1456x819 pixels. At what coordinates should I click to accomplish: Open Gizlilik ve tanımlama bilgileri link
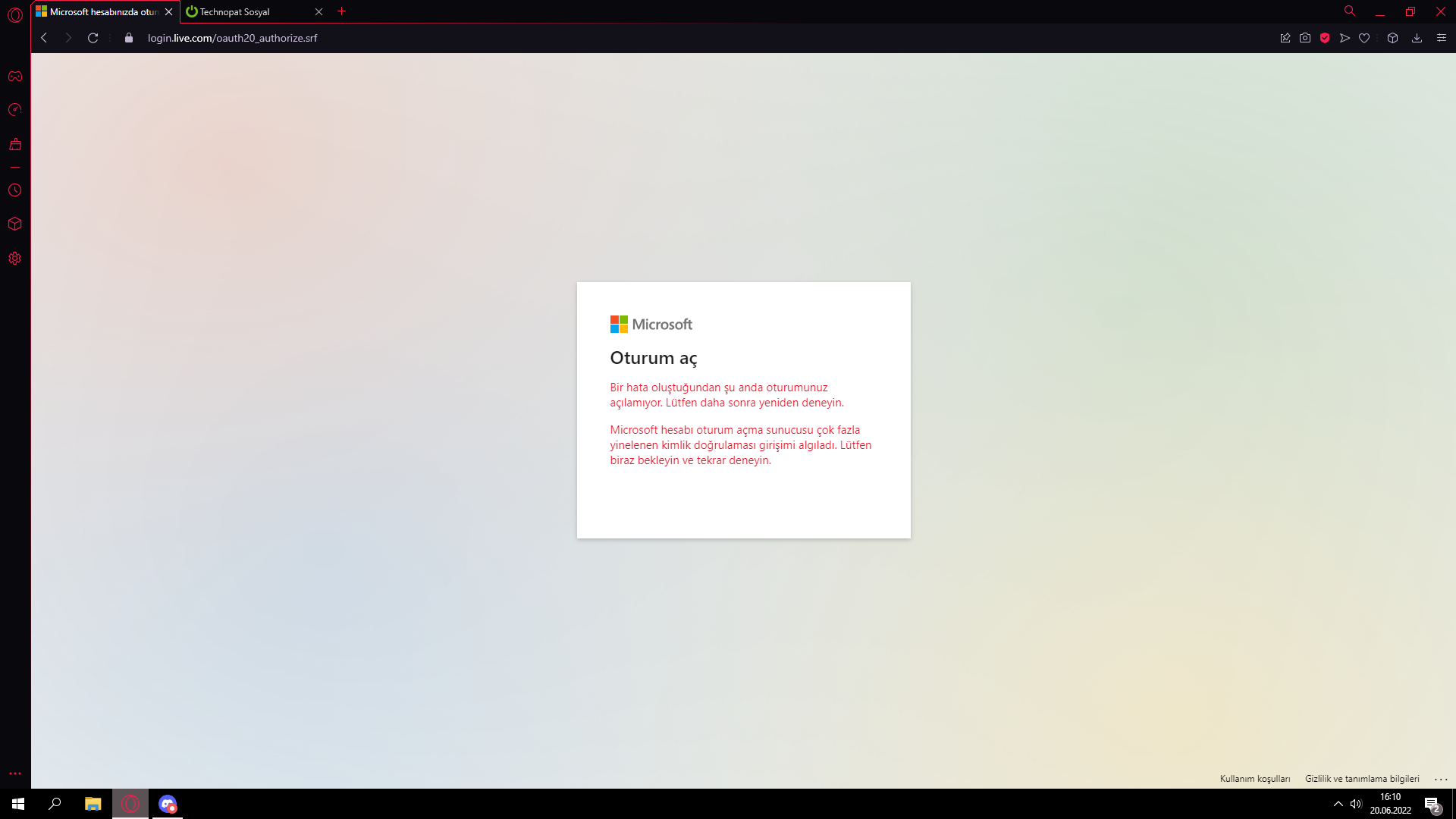coord(1362,779)
